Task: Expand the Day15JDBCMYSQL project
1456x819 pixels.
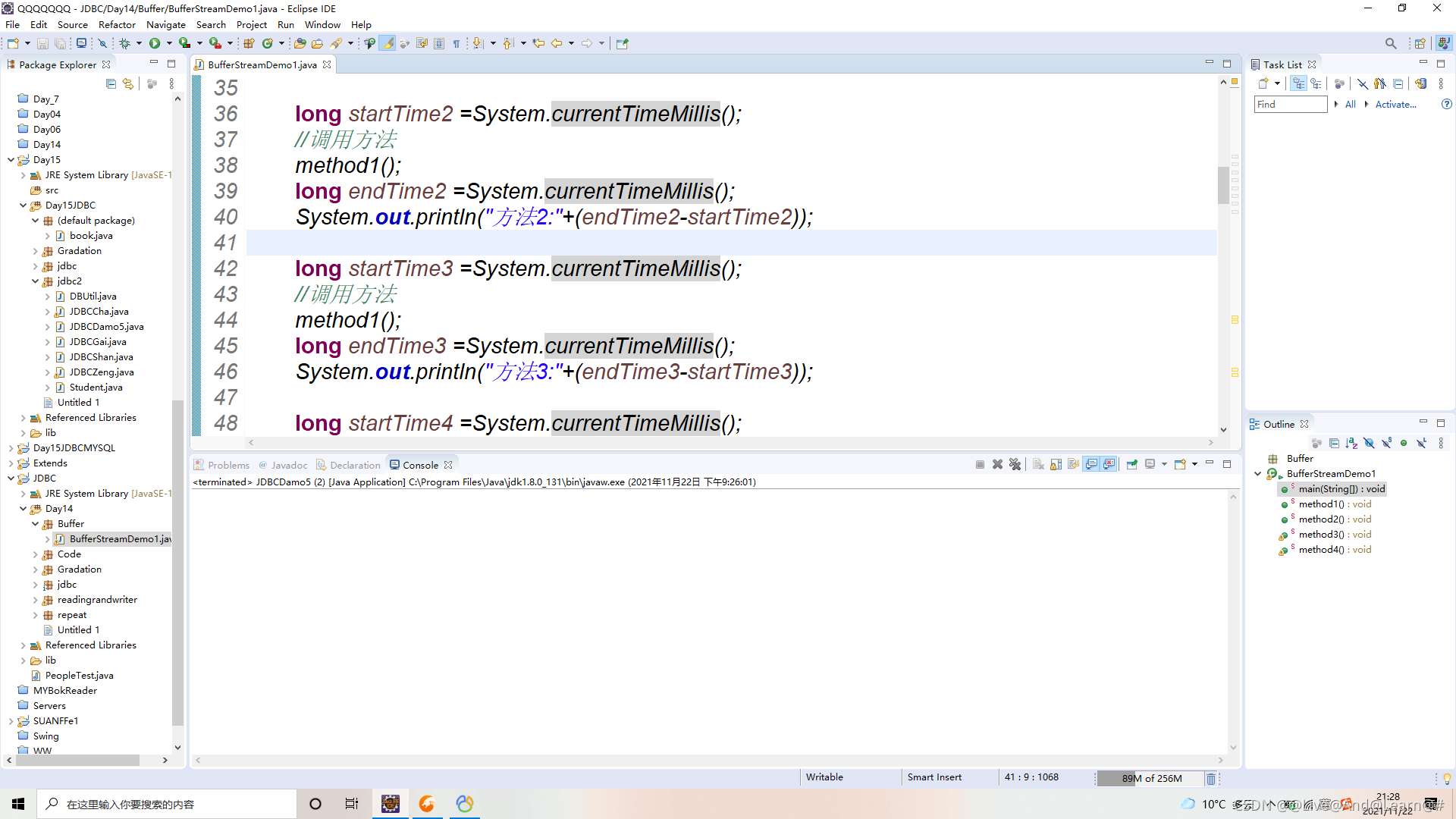Action: coord(11,448)
